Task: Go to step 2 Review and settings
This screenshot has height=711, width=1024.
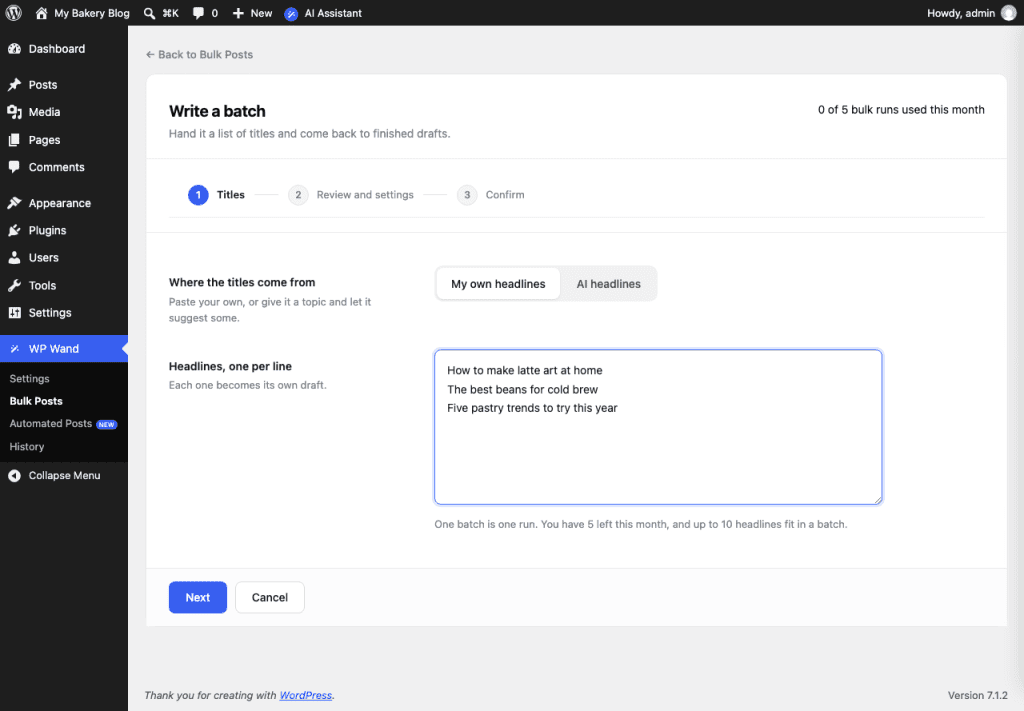Action: click(x=351, y=195)
